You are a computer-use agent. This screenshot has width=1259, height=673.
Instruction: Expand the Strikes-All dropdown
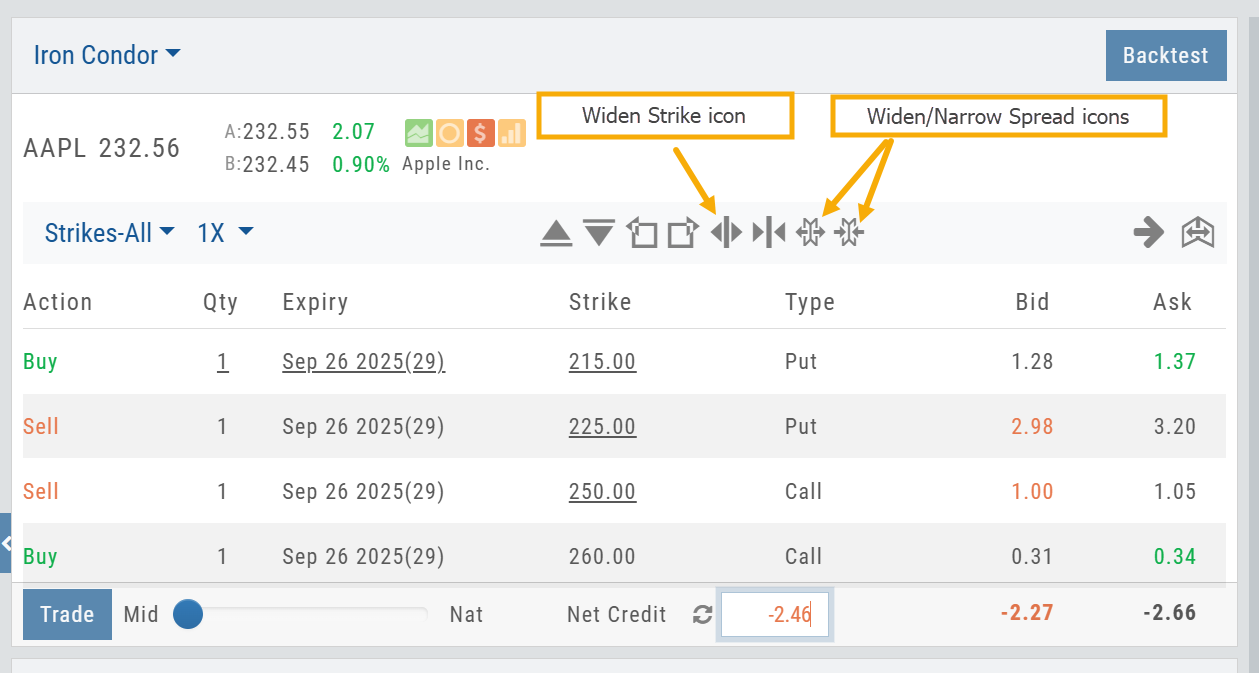tap(110, 233)
